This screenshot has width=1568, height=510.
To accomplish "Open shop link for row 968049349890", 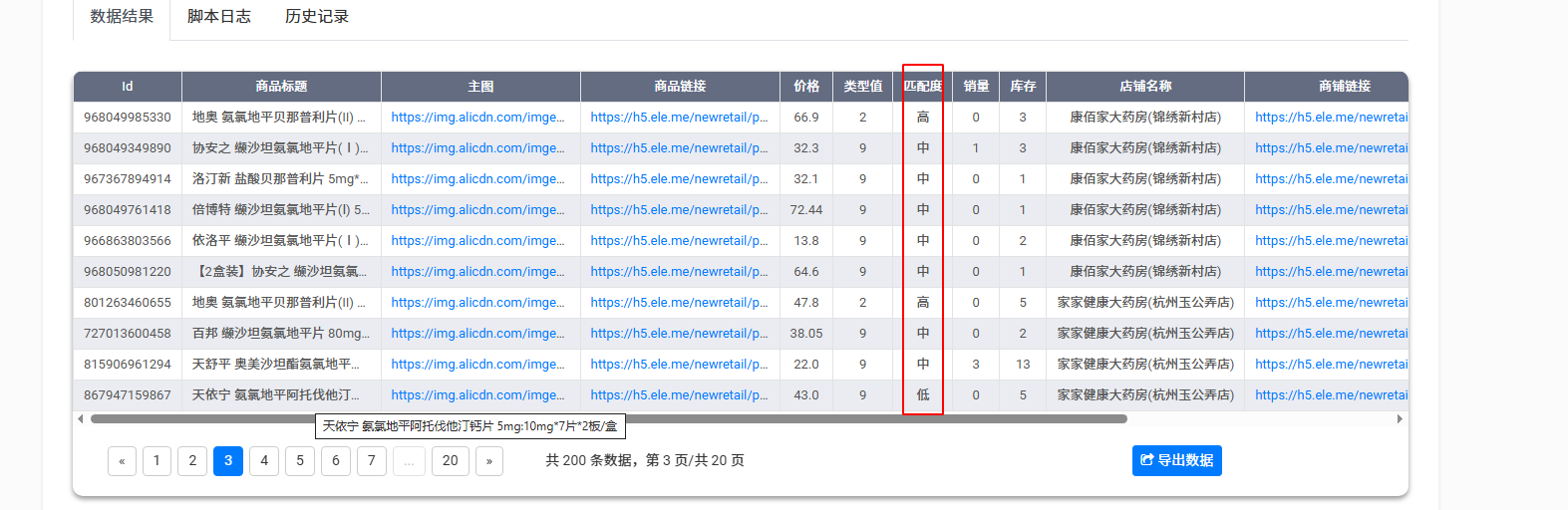I will click(1331, 148).
